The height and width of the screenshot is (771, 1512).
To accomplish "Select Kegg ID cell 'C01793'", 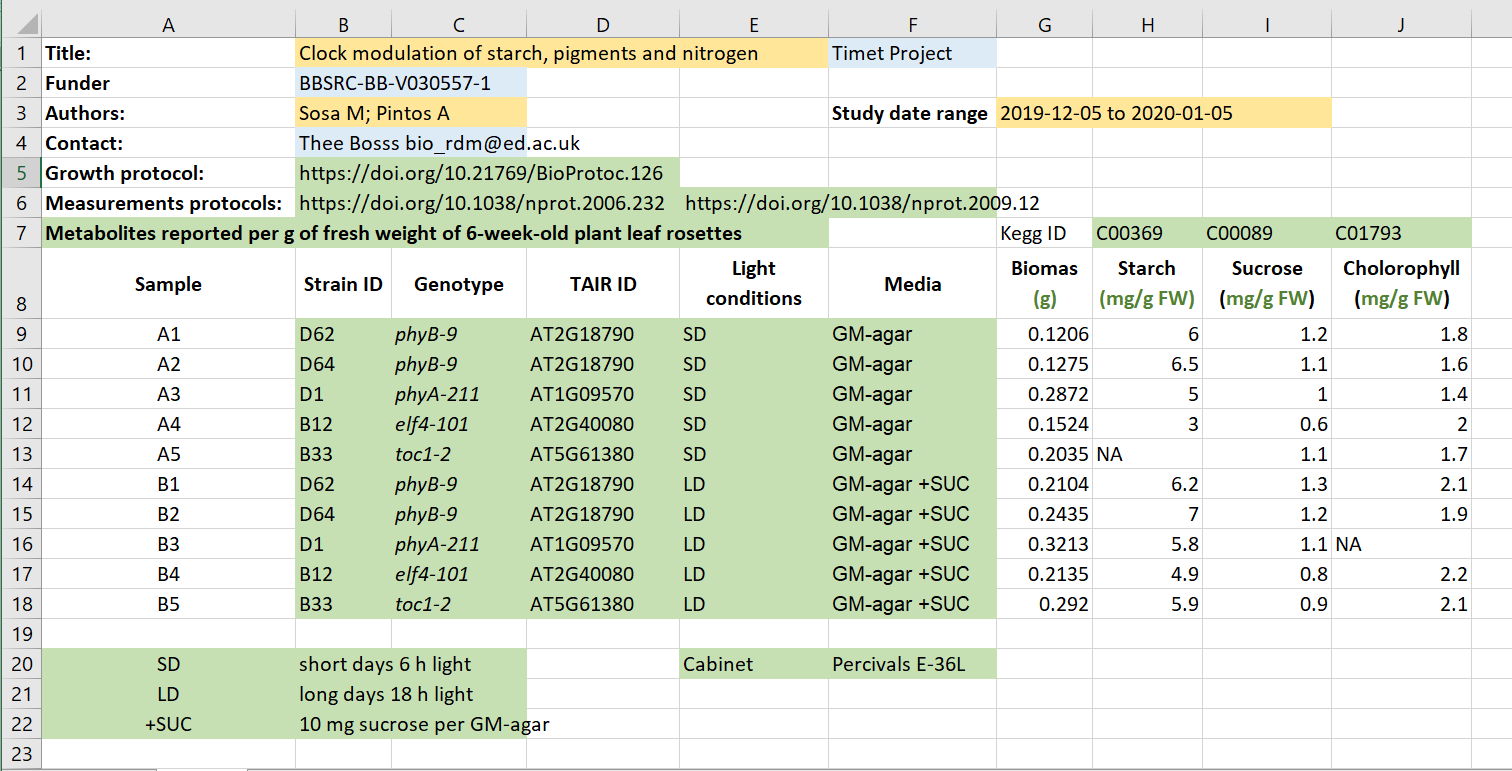I will coord(1401,233).
